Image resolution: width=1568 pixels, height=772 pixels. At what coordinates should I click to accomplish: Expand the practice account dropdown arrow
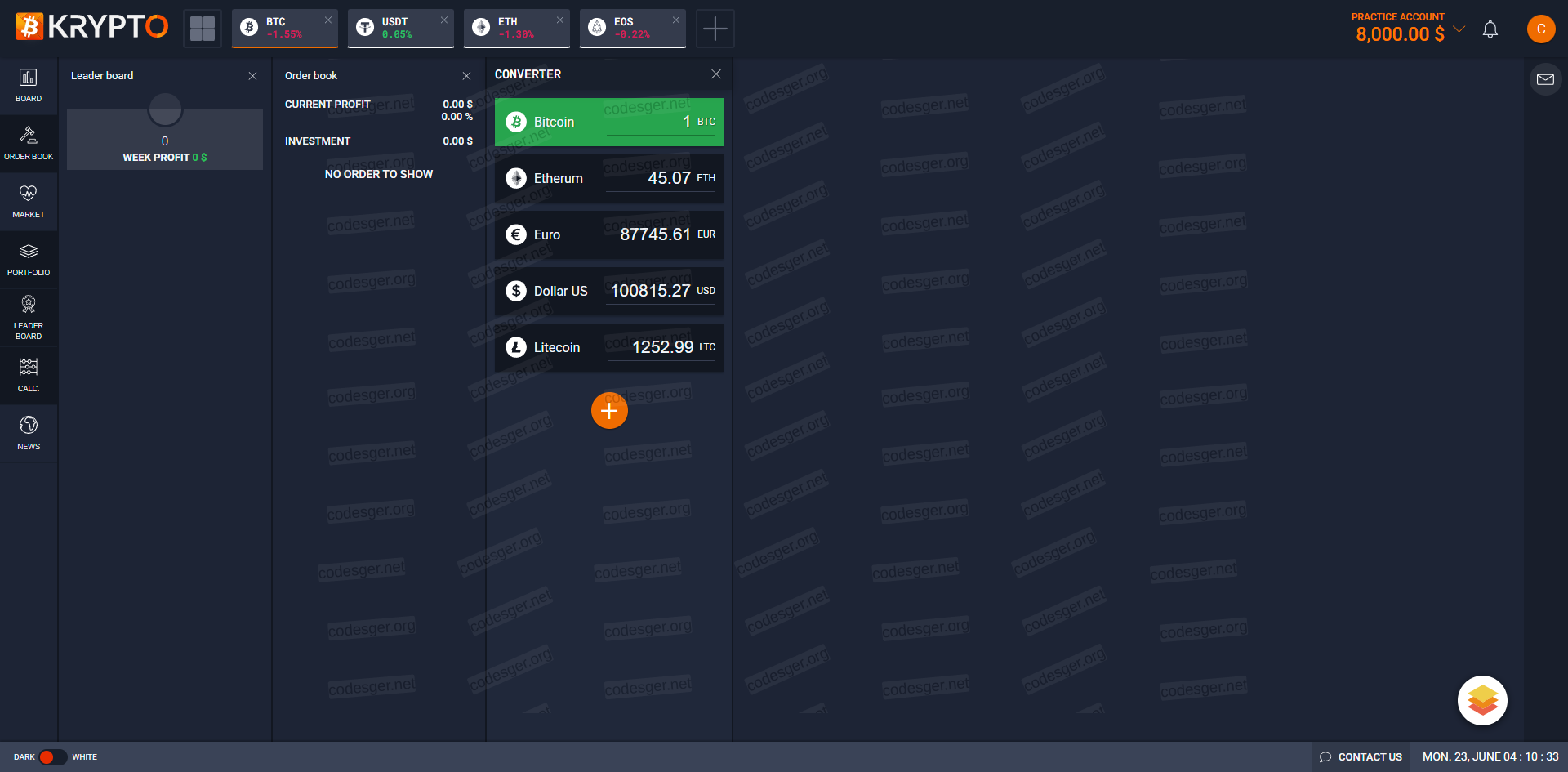tap(1459, 29)
